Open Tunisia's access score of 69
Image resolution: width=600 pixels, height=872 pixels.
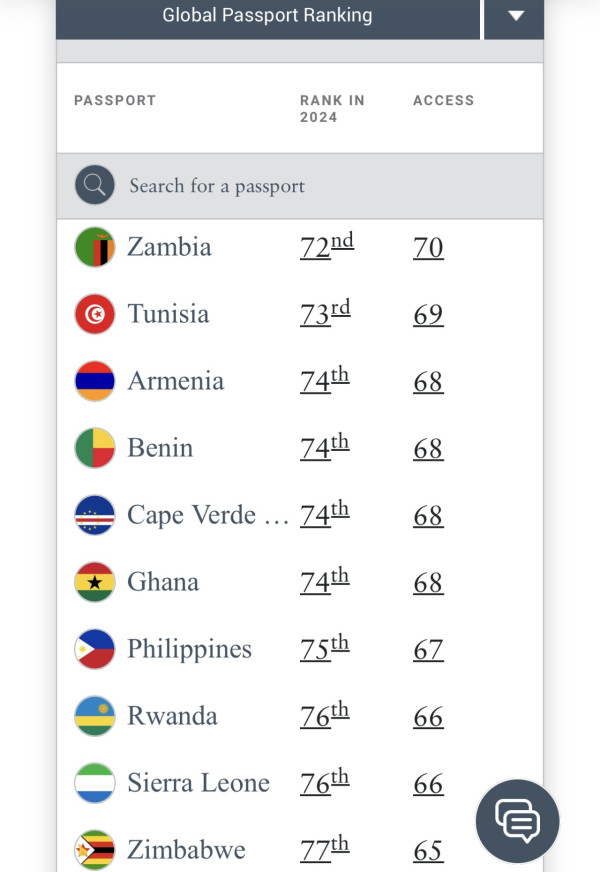coord(428,315)
